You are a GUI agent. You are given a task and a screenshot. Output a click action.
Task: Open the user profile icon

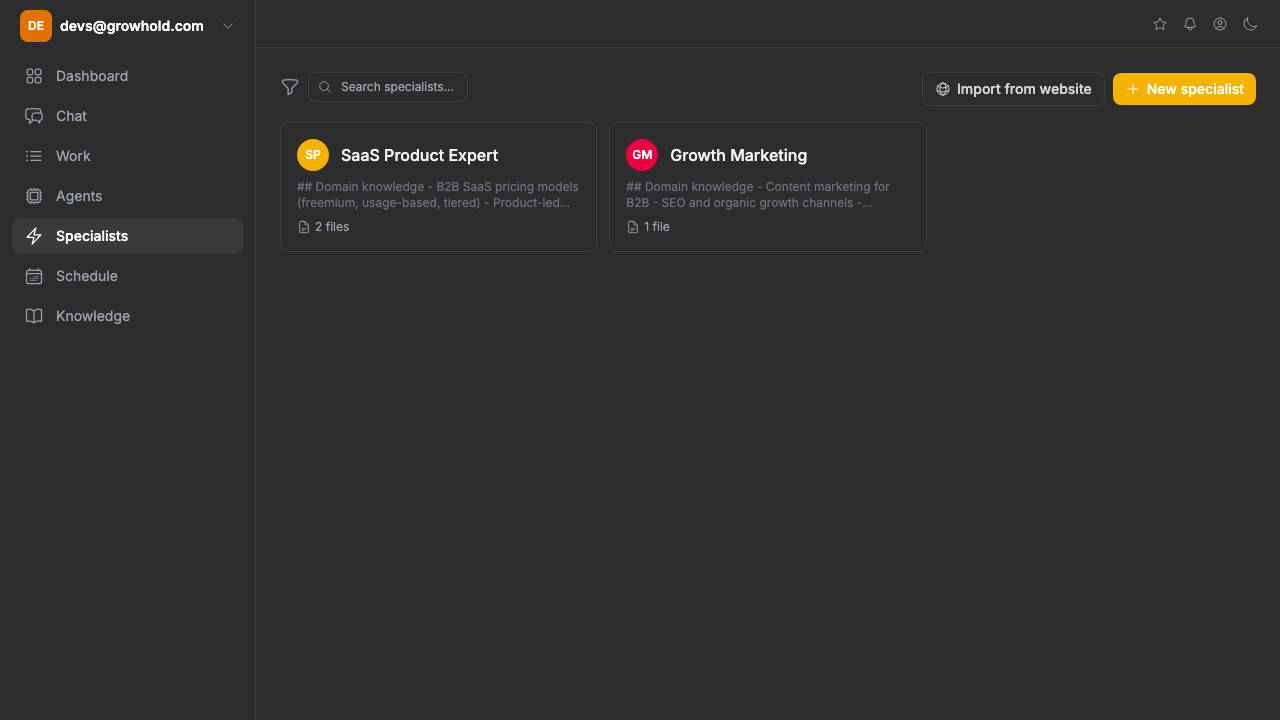[1220, 24]
